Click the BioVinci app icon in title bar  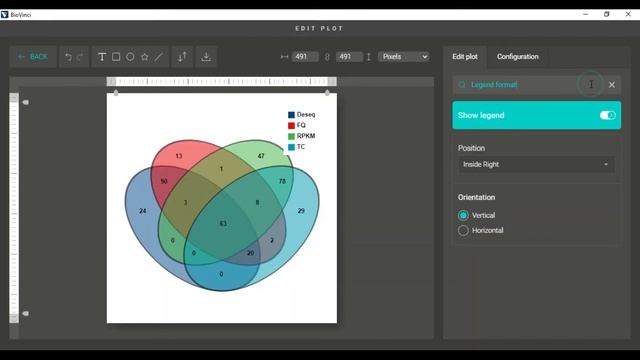(x=4, y=15)
